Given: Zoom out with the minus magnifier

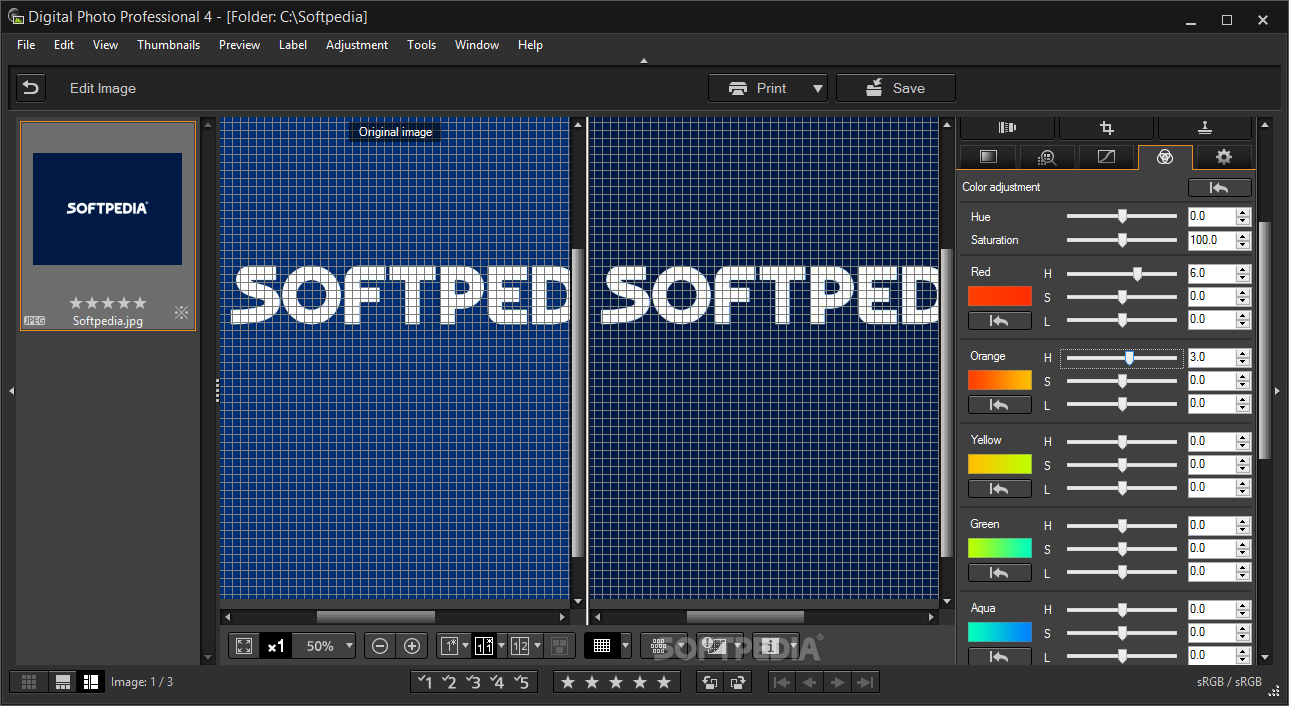Looking at the screenshot, I should click(380, 646).
